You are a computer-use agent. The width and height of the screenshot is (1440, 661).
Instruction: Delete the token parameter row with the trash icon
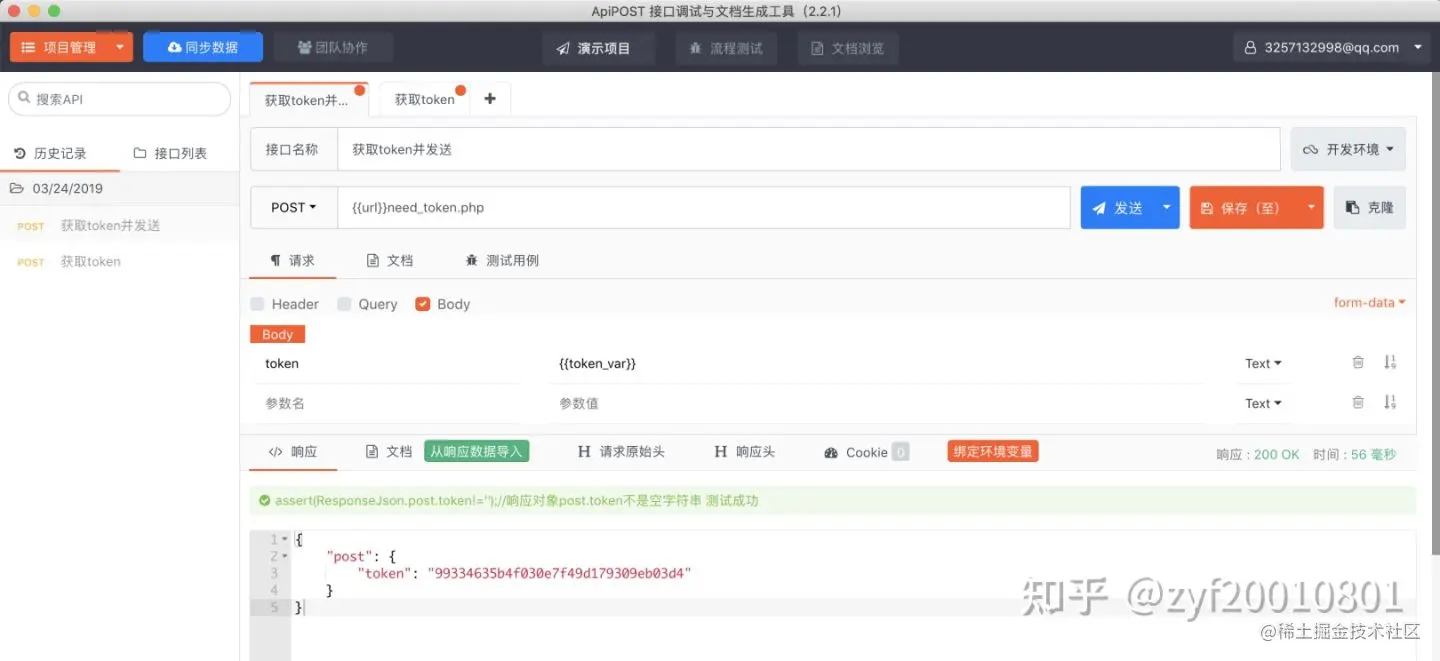(1358, 363)
